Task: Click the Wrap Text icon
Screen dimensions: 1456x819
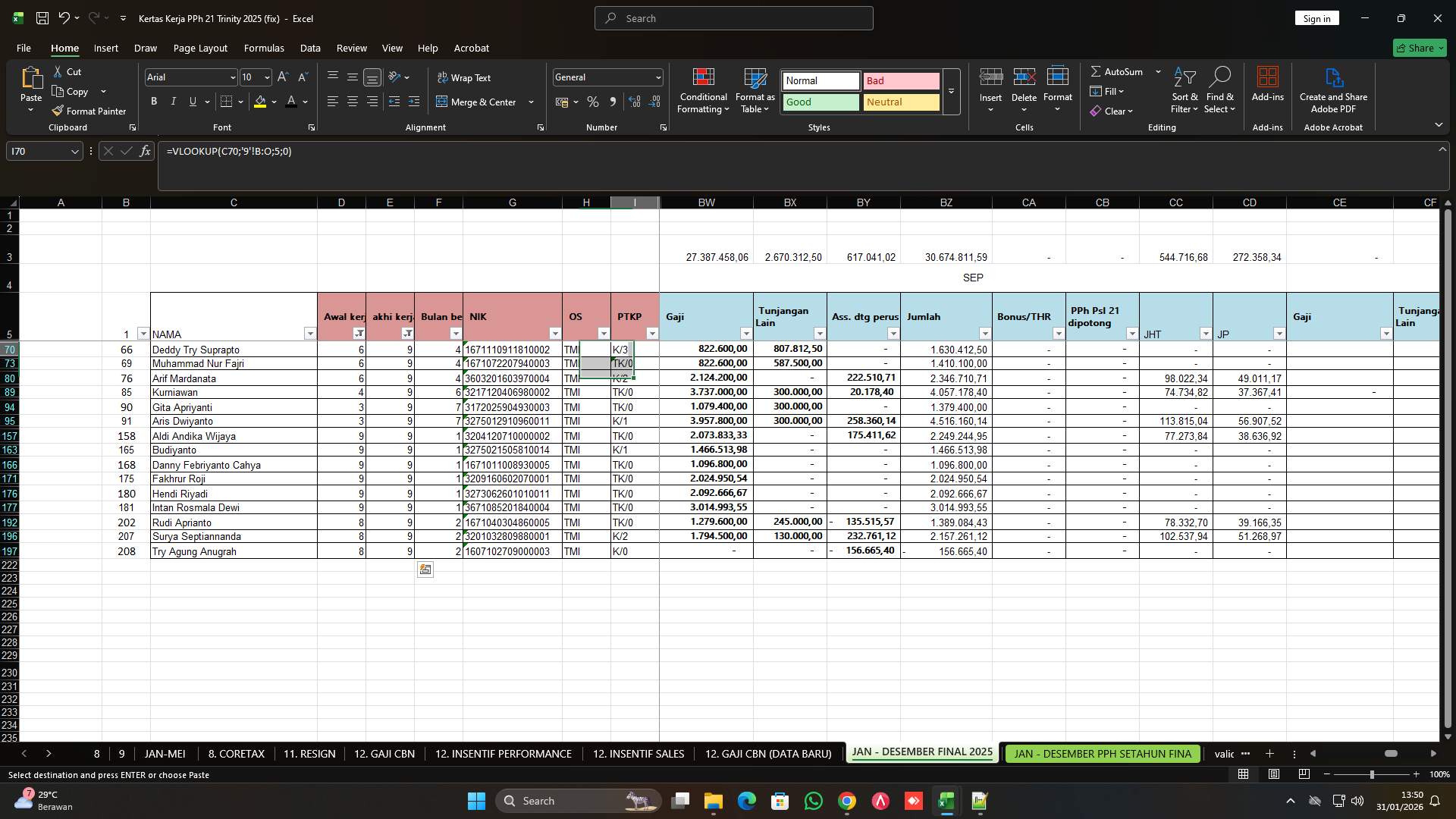Action: 465,77
